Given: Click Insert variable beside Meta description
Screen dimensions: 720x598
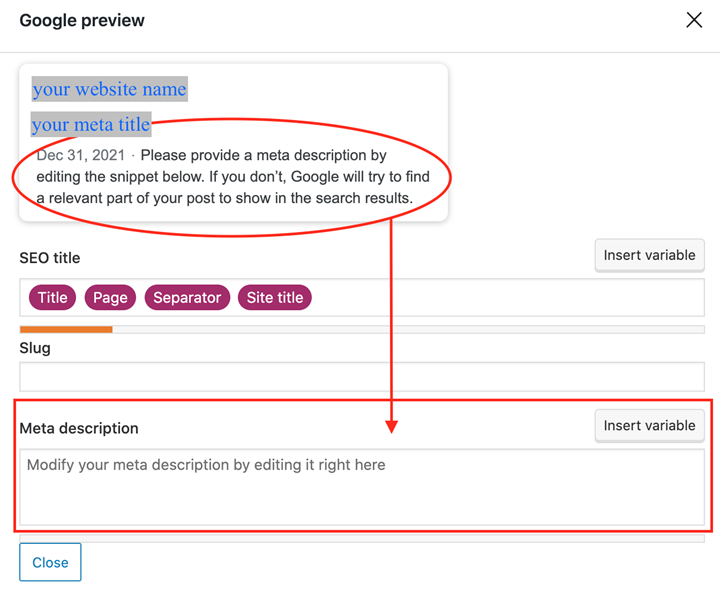Looking at the screenshot, I should tap(649, 425).
